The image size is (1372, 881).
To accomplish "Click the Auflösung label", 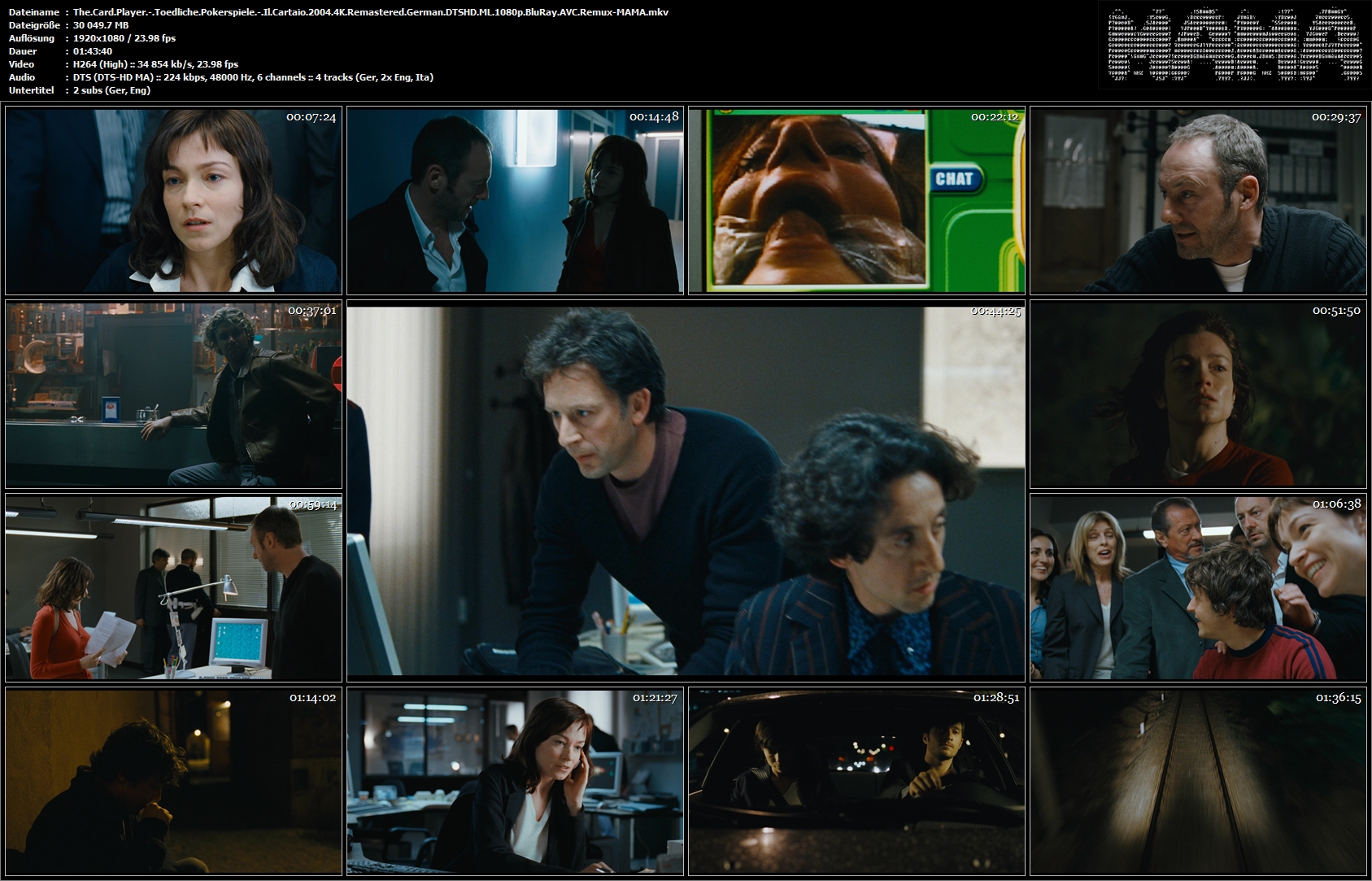I will [32, 38].
